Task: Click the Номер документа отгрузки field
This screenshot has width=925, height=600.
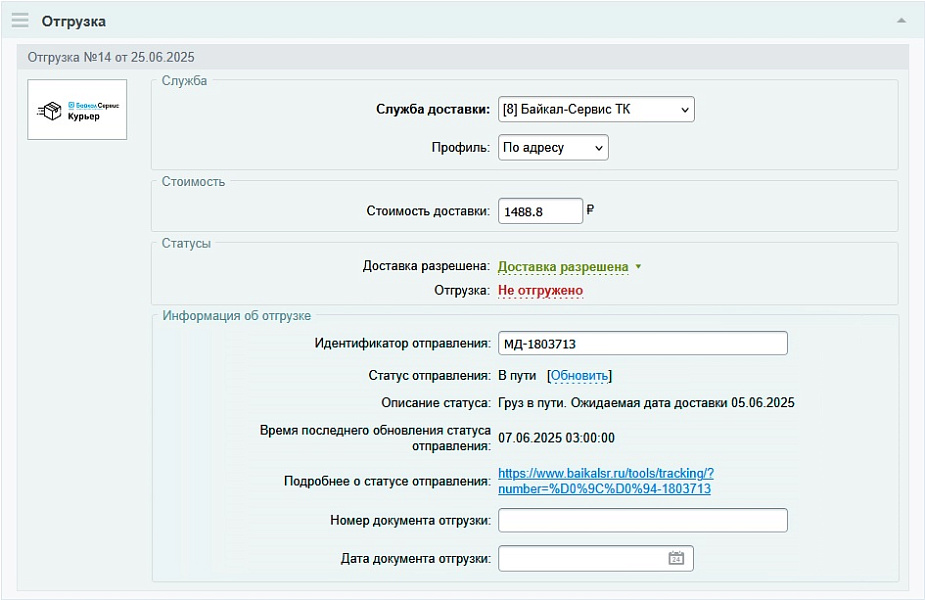Action: [x=641, y=520]
